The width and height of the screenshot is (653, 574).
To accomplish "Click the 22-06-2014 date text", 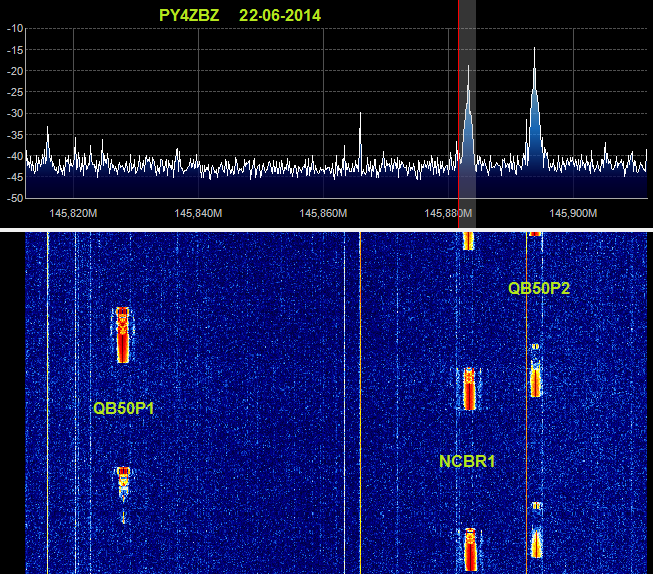I will point(280,15).
